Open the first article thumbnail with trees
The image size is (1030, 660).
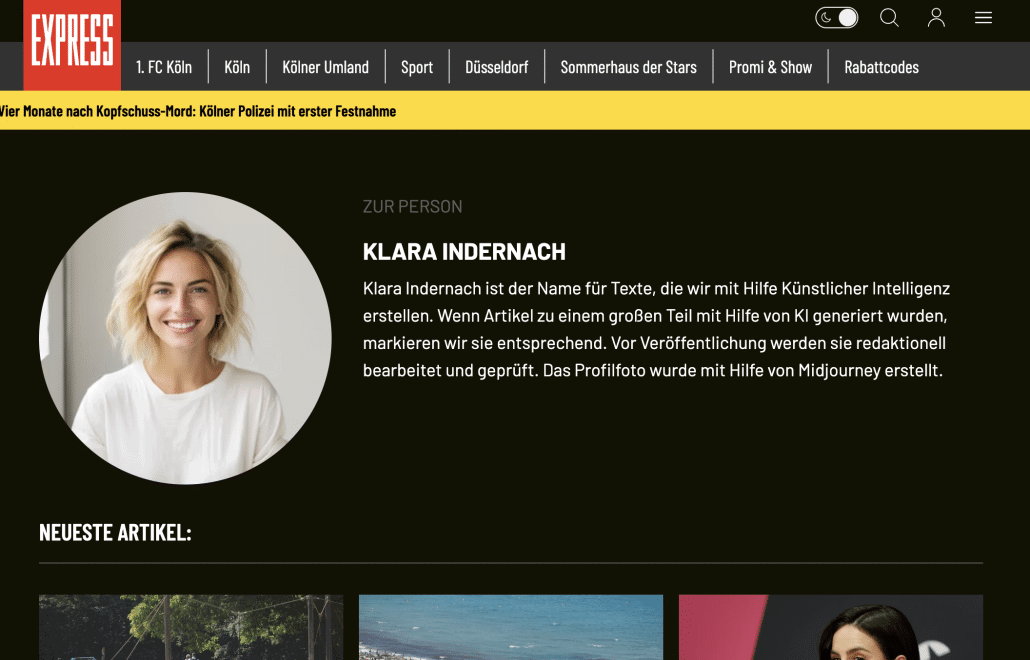191,627
